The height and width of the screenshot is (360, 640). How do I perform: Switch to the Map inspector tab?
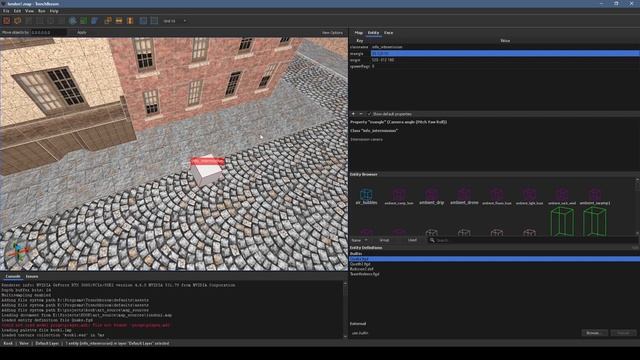click(358, 33)
